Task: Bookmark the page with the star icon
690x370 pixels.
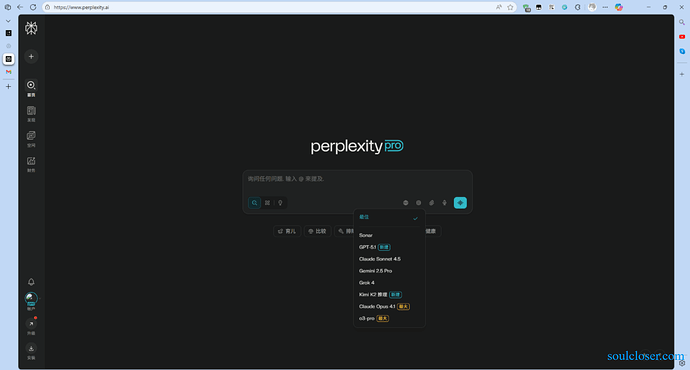Action: pos(510,7)
